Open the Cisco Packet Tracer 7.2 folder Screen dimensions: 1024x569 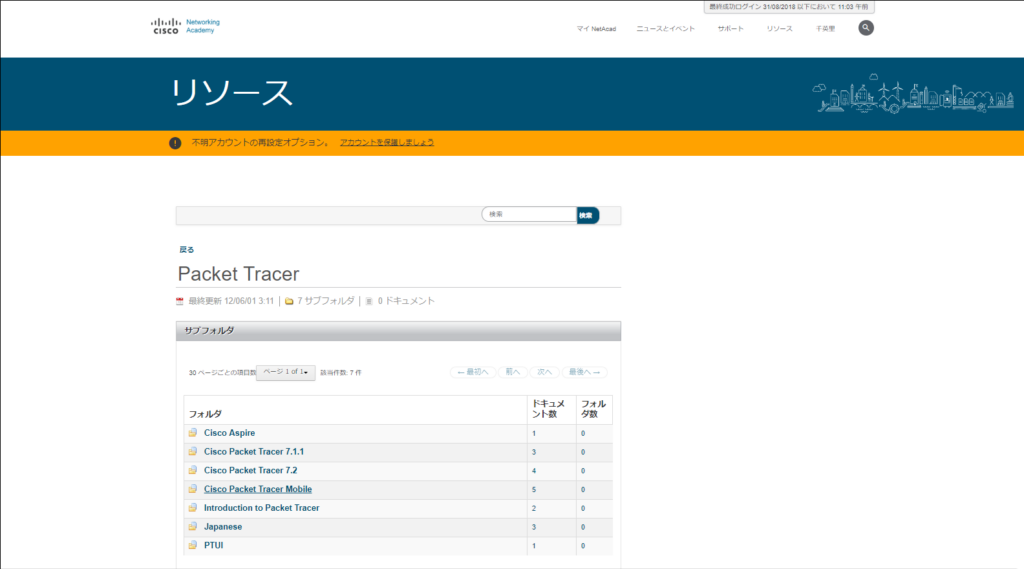click(250, 470)
